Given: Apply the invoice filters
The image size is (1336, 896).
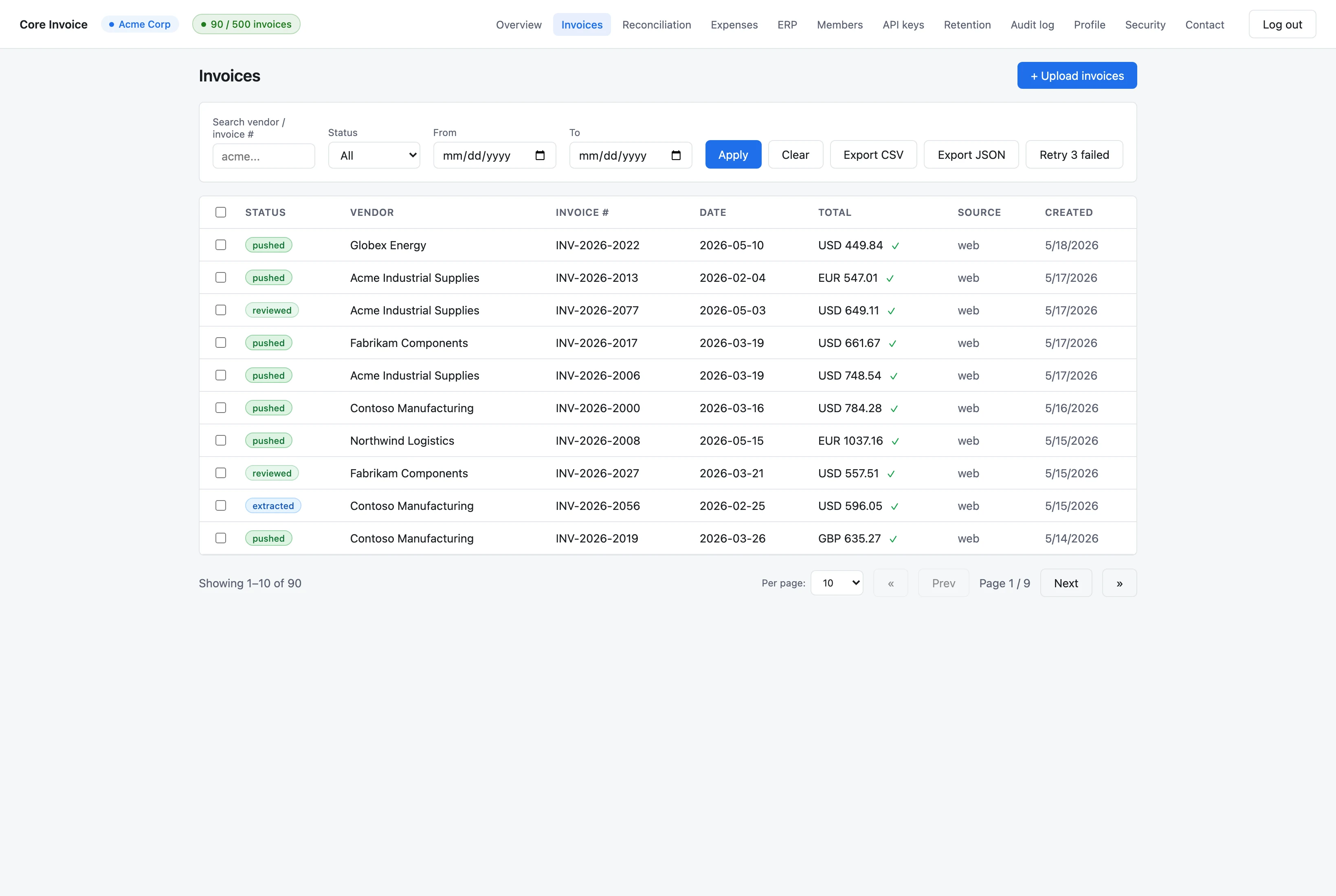Looking at the screenshot, I should tap(733, 155).
